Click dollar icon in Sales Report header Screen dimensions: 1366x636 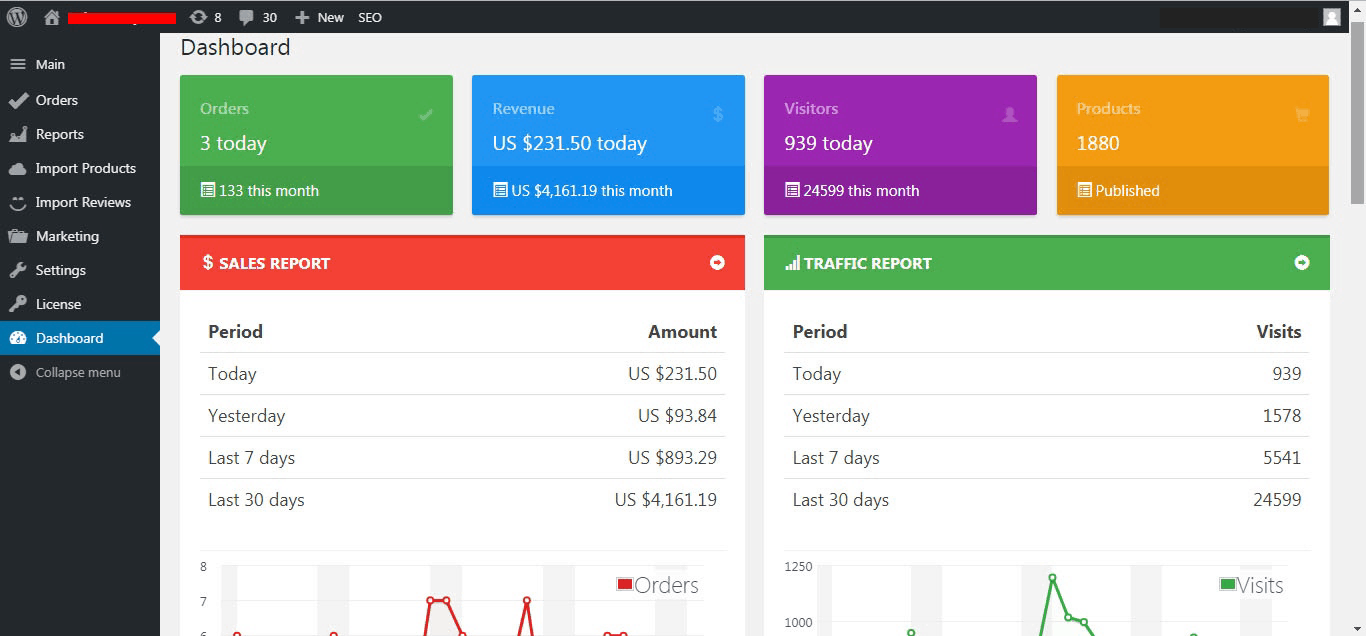(x=208, y=262)
